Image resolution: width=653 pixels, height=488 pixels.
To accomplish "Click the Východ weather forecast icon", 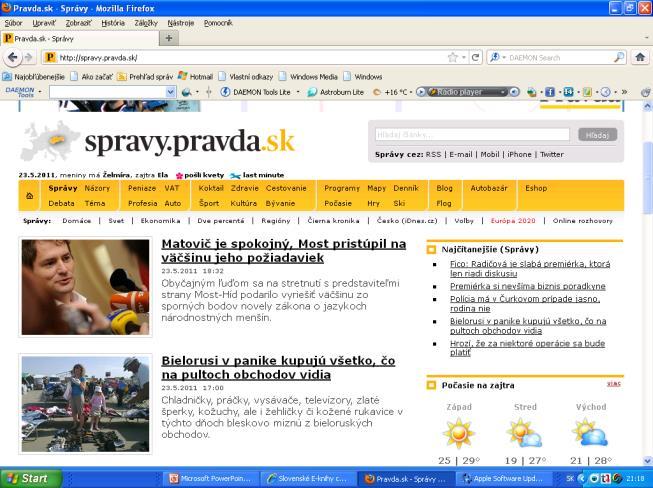I will click(x=590, y=433).
